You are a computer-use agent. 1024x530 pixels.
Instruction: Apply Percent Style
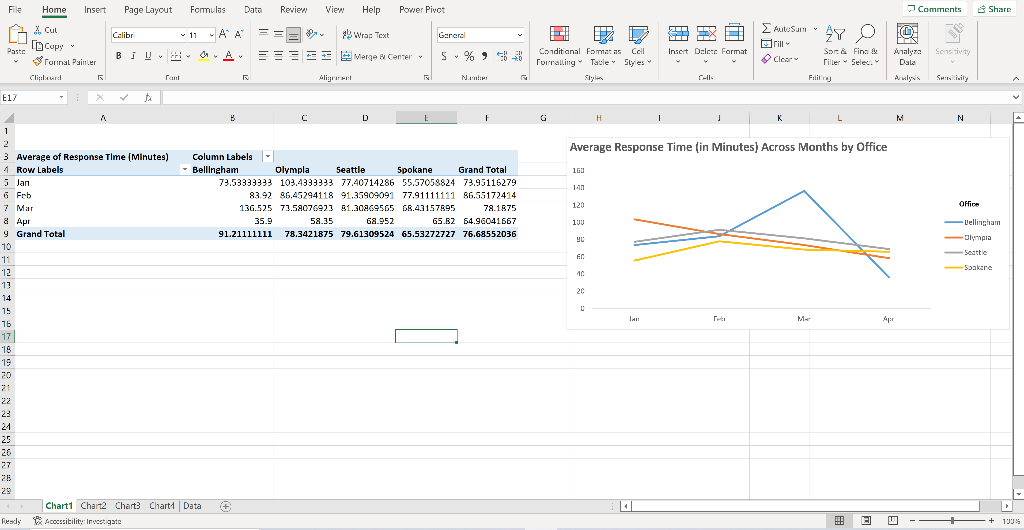coord(469,56)
